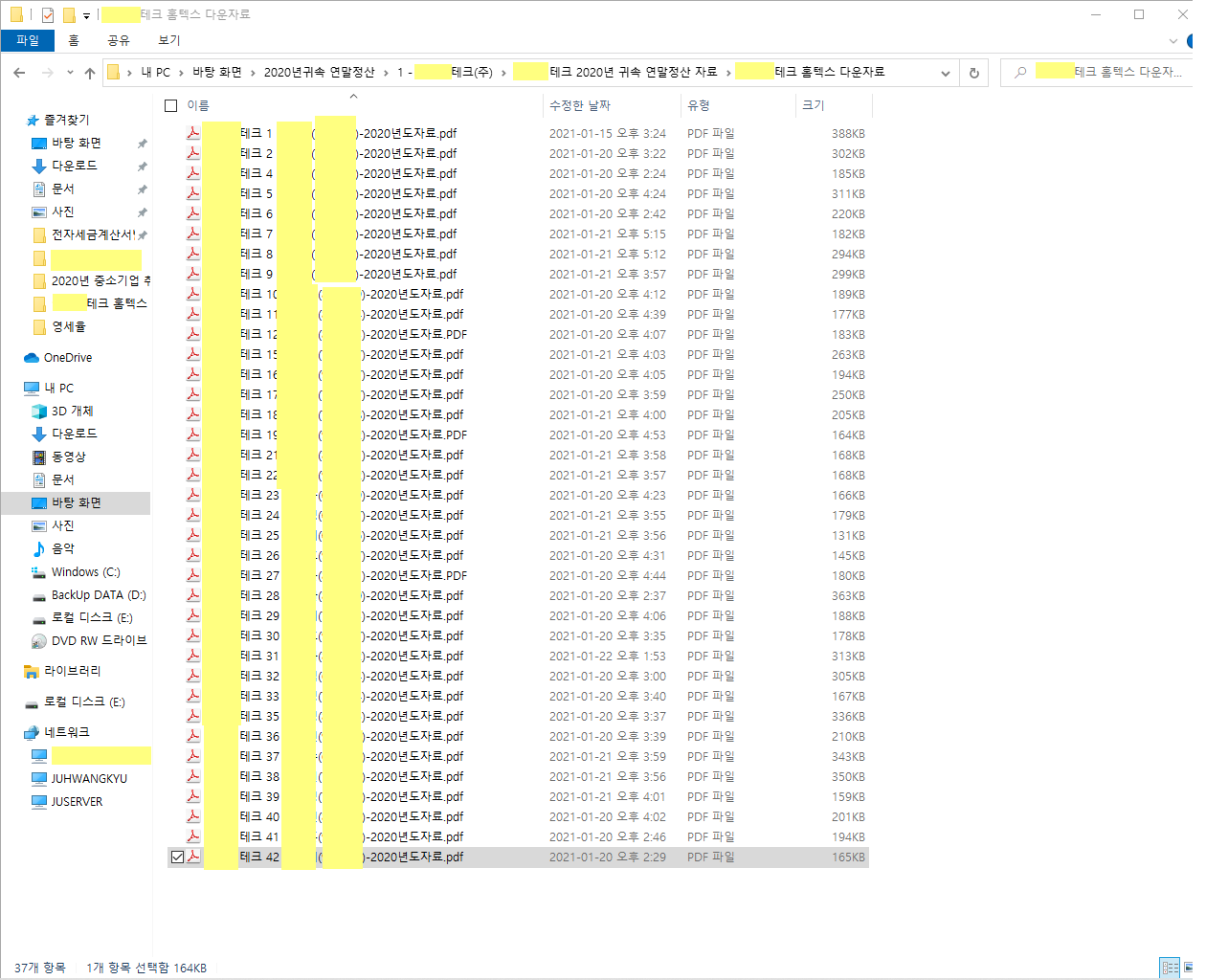
Task: Open JUSERVER network computer
Action: click(77, 802)
